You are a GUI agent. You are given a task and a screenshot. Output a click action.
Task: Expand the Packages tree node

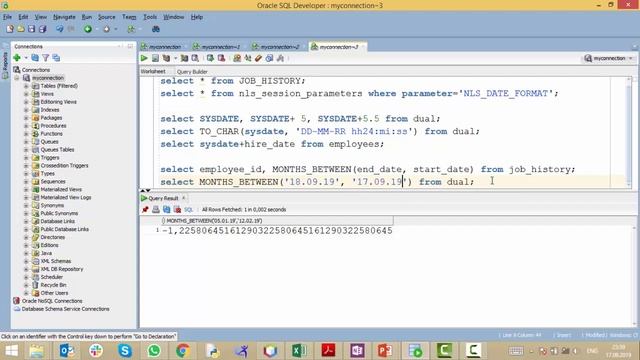click(26, 118)
